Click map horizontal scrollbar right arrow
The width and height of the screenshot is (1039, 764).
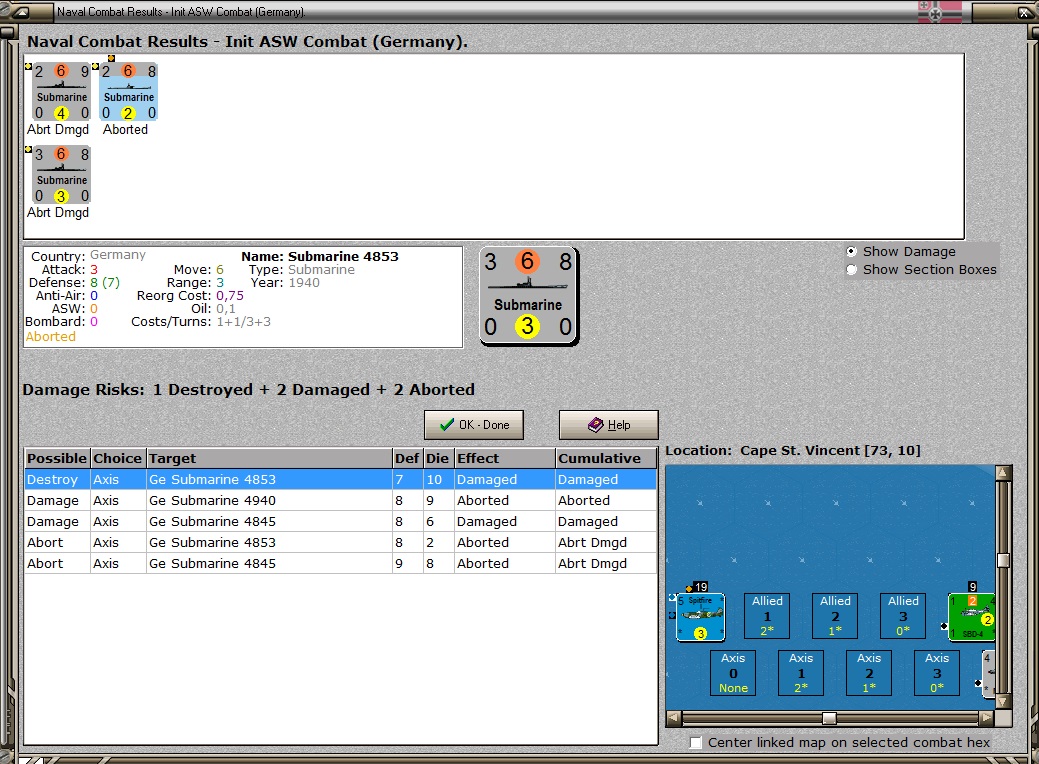[987, 718]
